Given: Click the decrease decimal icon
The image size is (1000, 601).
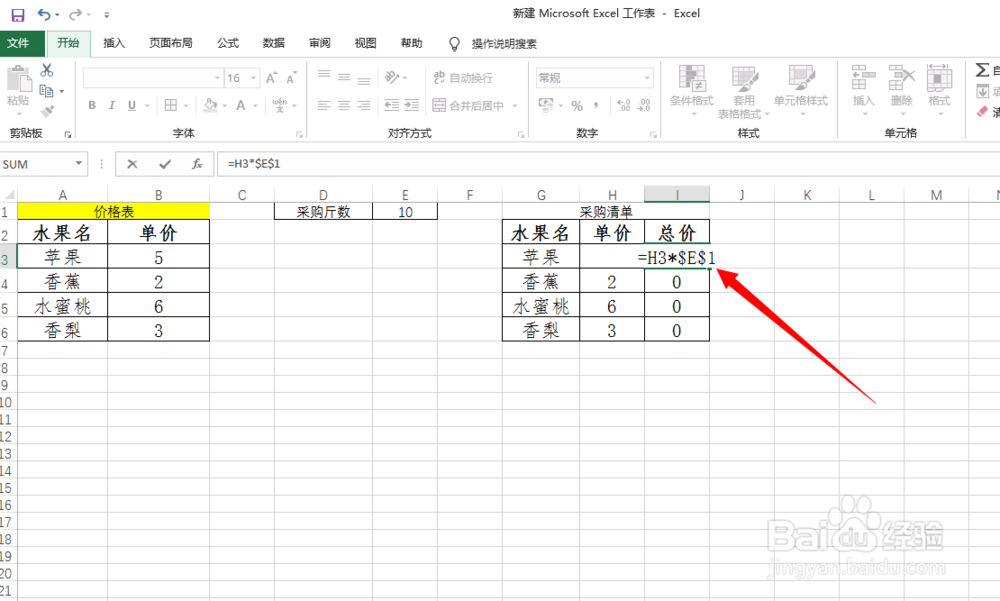Looking at the screenshot, I should click(644, 106).
